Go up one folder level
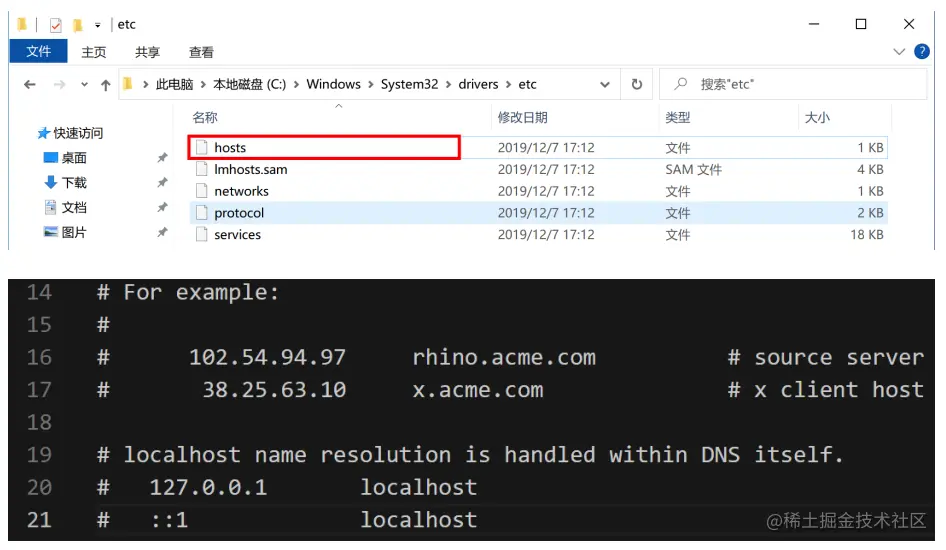The width and height of the screenshot is (946, 550). point(106,84)
